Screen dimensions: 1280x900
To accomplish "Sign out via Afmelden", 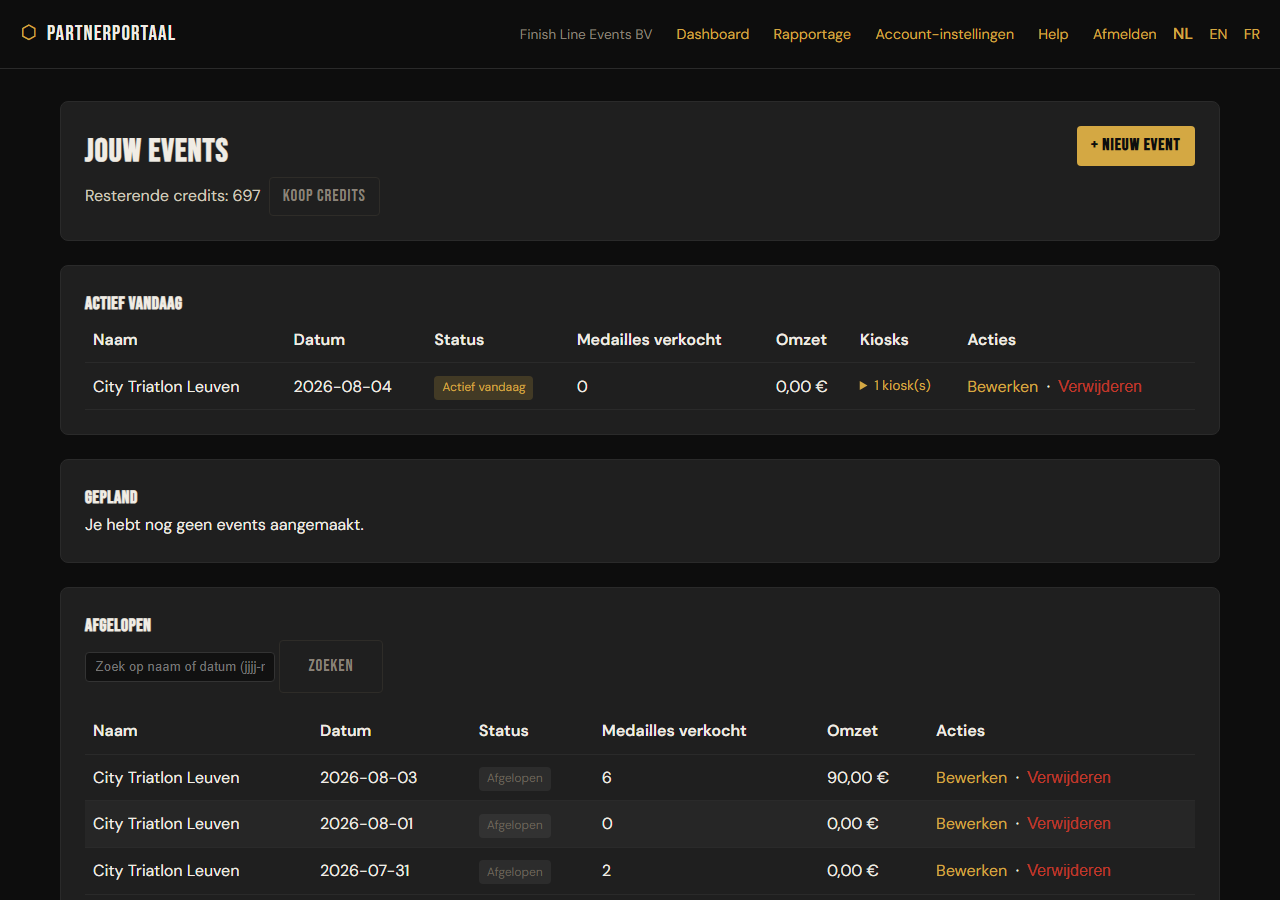I will pyautogui.click(x=1124, y=34).
